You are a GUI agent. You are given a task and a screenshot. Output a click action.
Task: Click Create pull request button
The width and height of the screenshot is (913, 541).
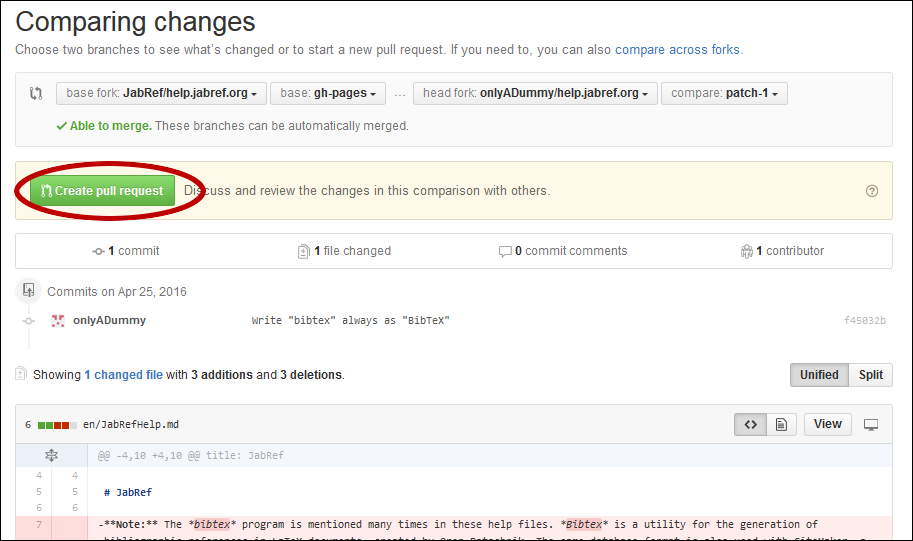[x=101, y=191]
